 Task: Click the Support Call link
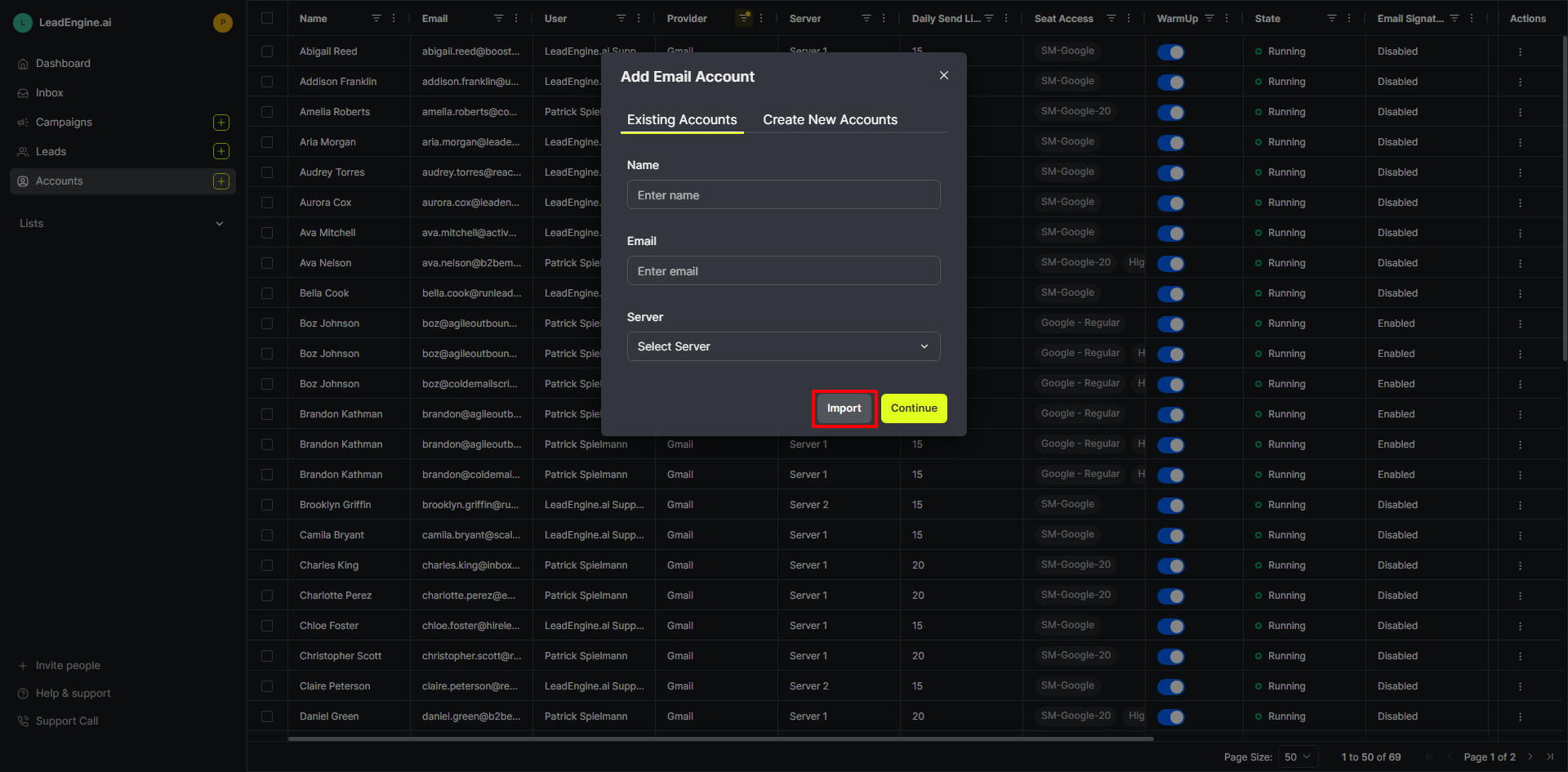coord(67,721)
